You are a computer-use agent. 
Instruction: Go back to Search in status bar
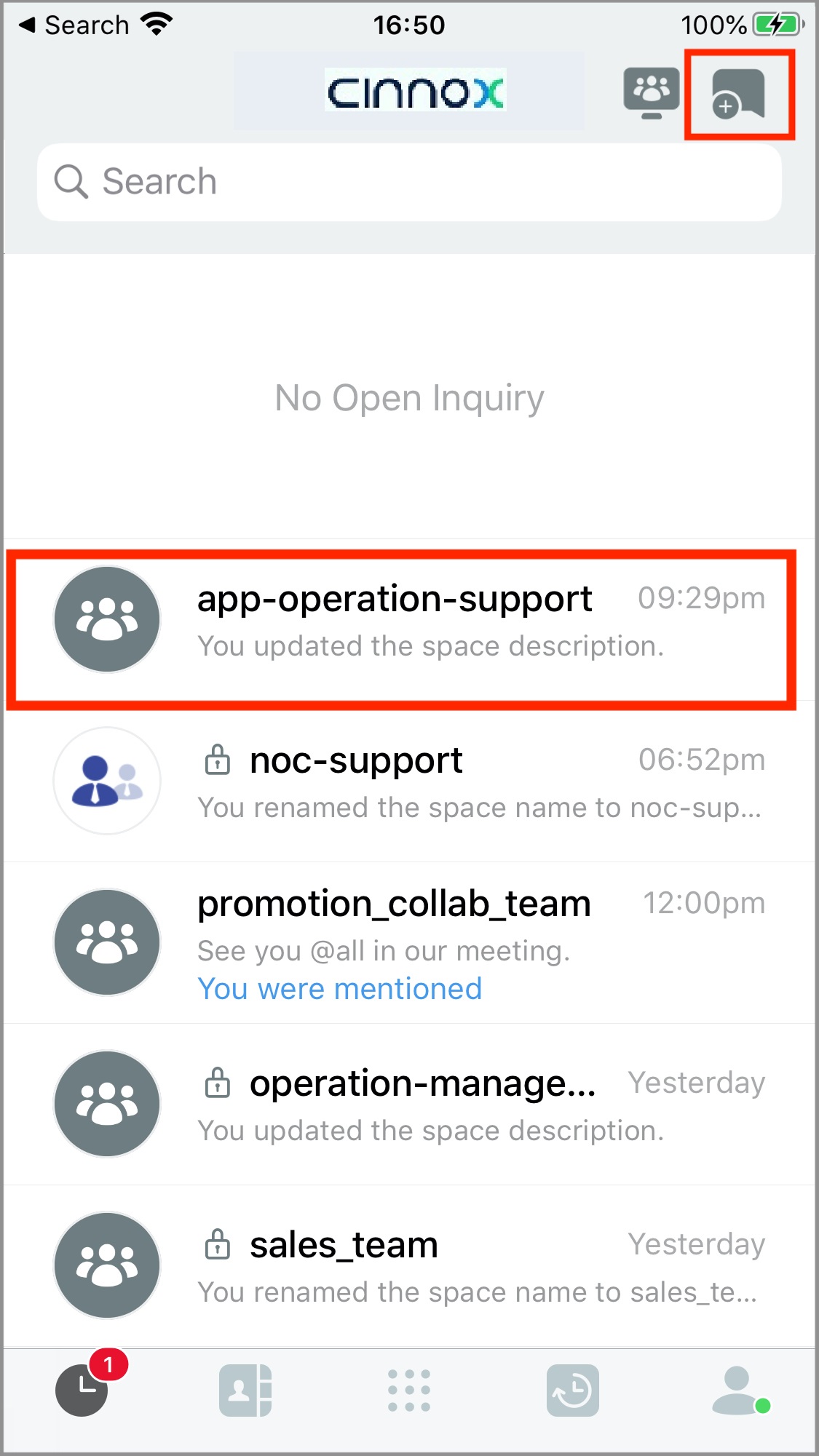(x=74, y=25)
